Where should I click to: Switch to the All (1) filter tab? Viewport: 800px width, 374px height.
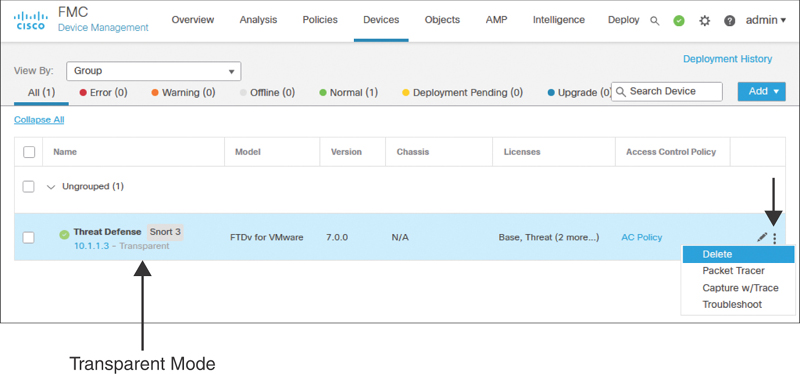[x=41, y=93]
